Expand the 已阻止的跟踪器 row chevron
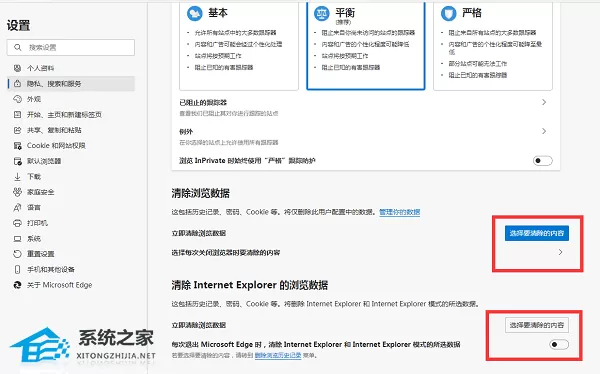 tap(544, 102)
